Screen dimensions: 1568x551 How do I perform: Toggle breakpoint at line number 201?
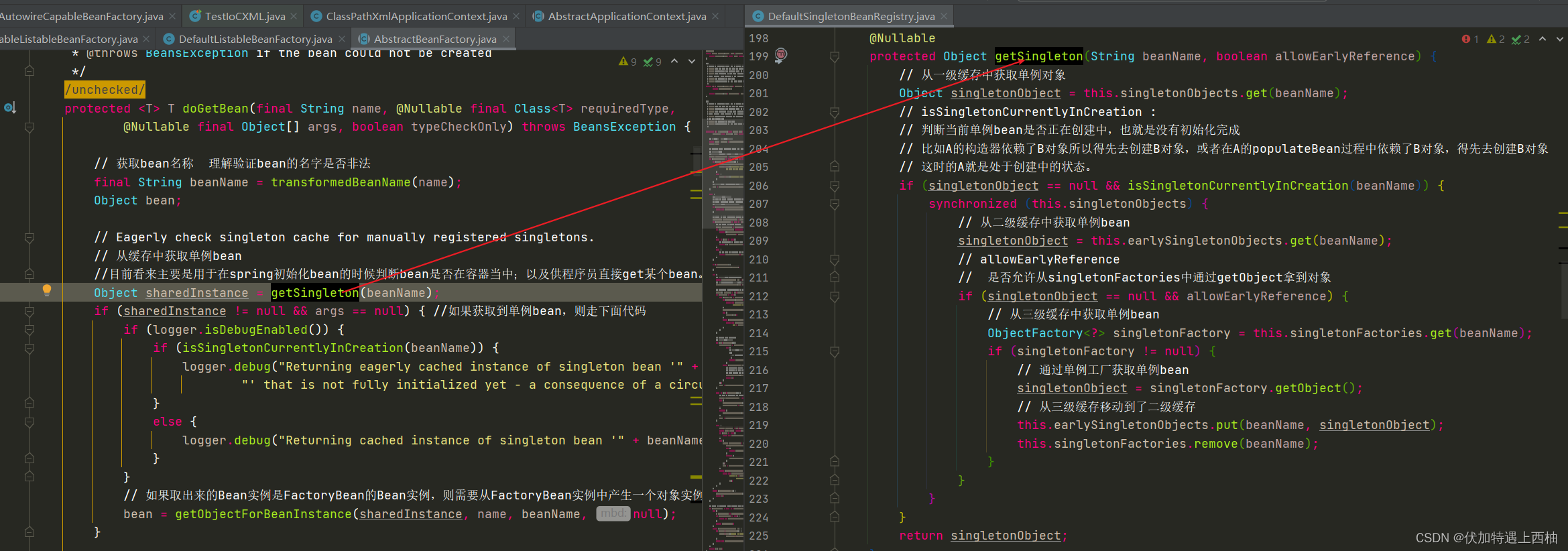759,93
